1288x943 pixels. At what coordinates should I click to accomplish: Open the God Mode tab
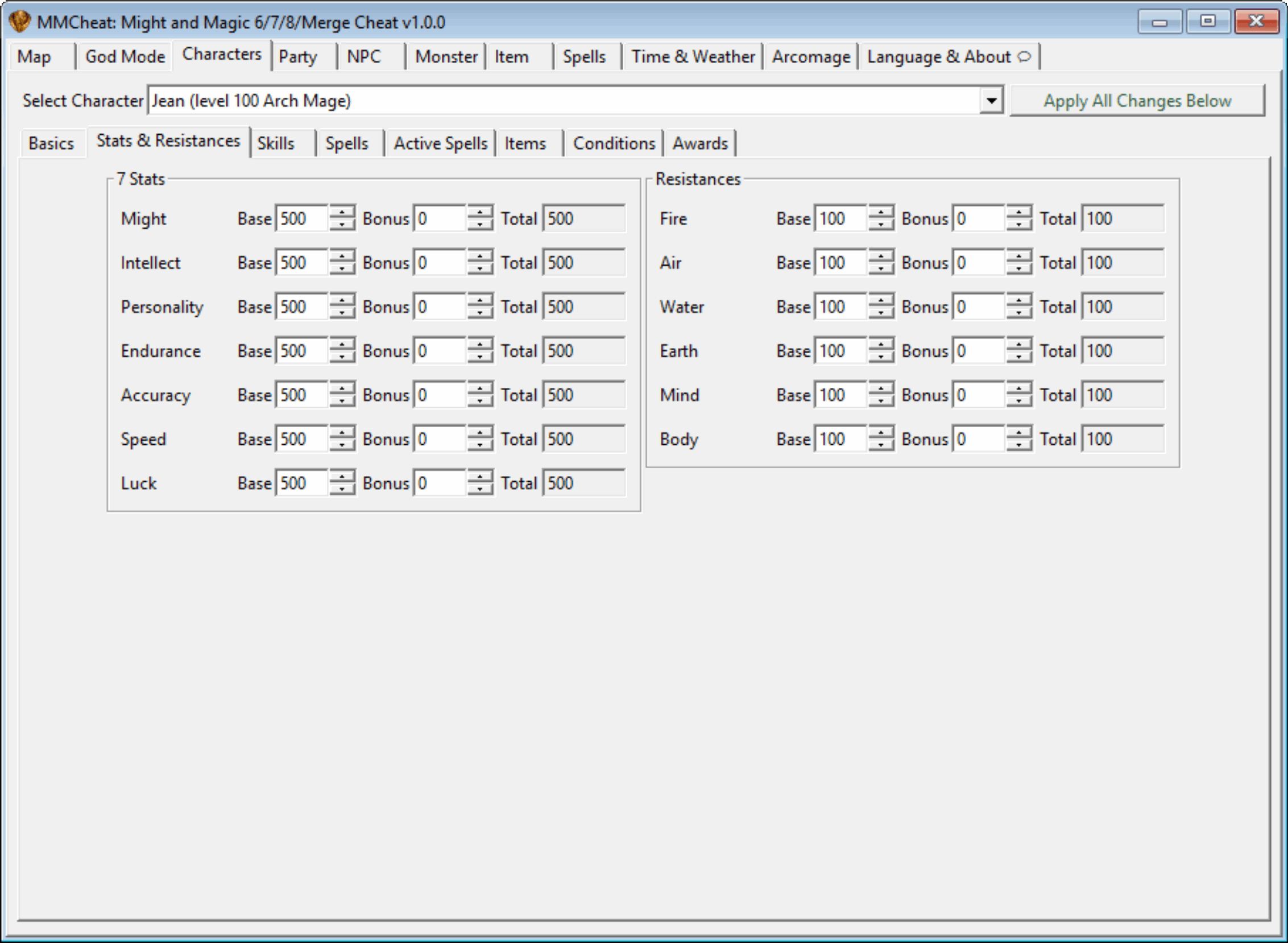pyautogui.click(x=125, y=56)
